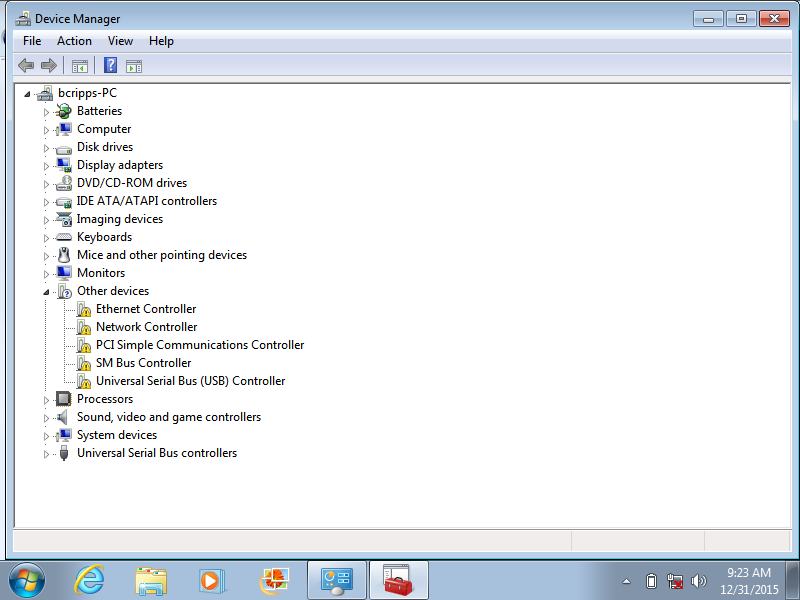Screen dimensions: 800x600
Task: Click the Mice and other pointing devices icon
Action: (x=64, y=255)
